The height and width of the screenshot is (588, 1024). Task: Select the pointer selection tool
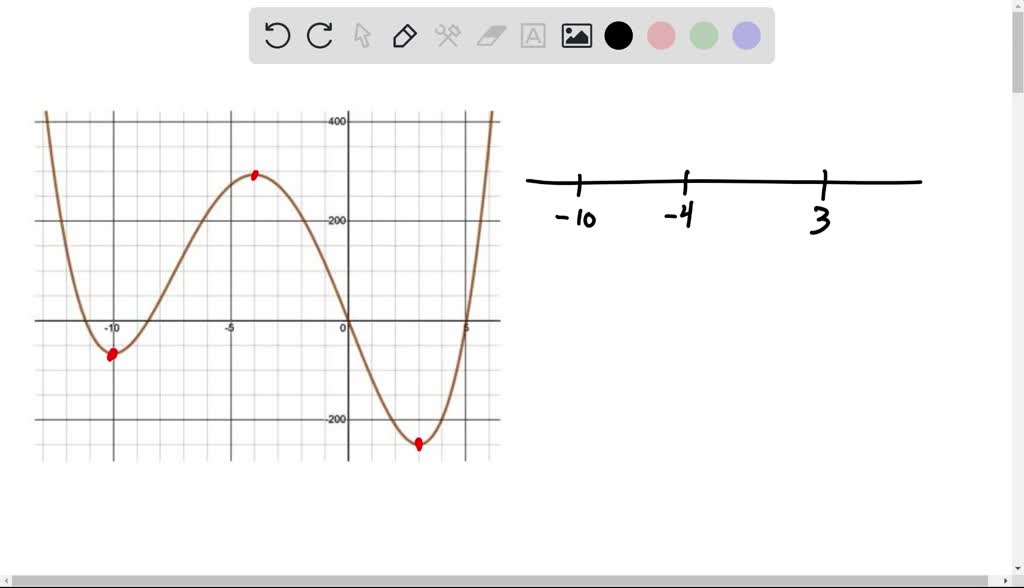362,35
